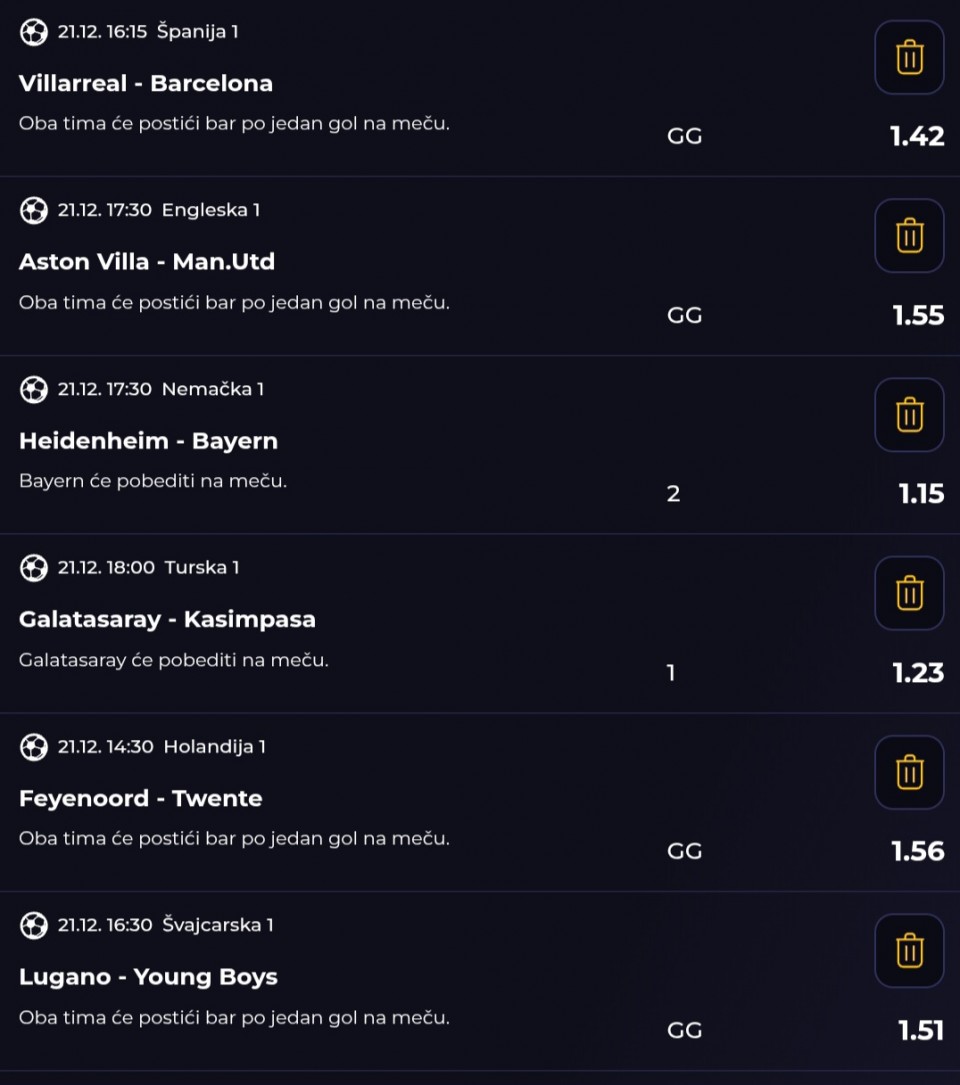Click soccer ball icon beside Nemačka 1
This screenshot has height=1085, width=960.
point(34,389)
